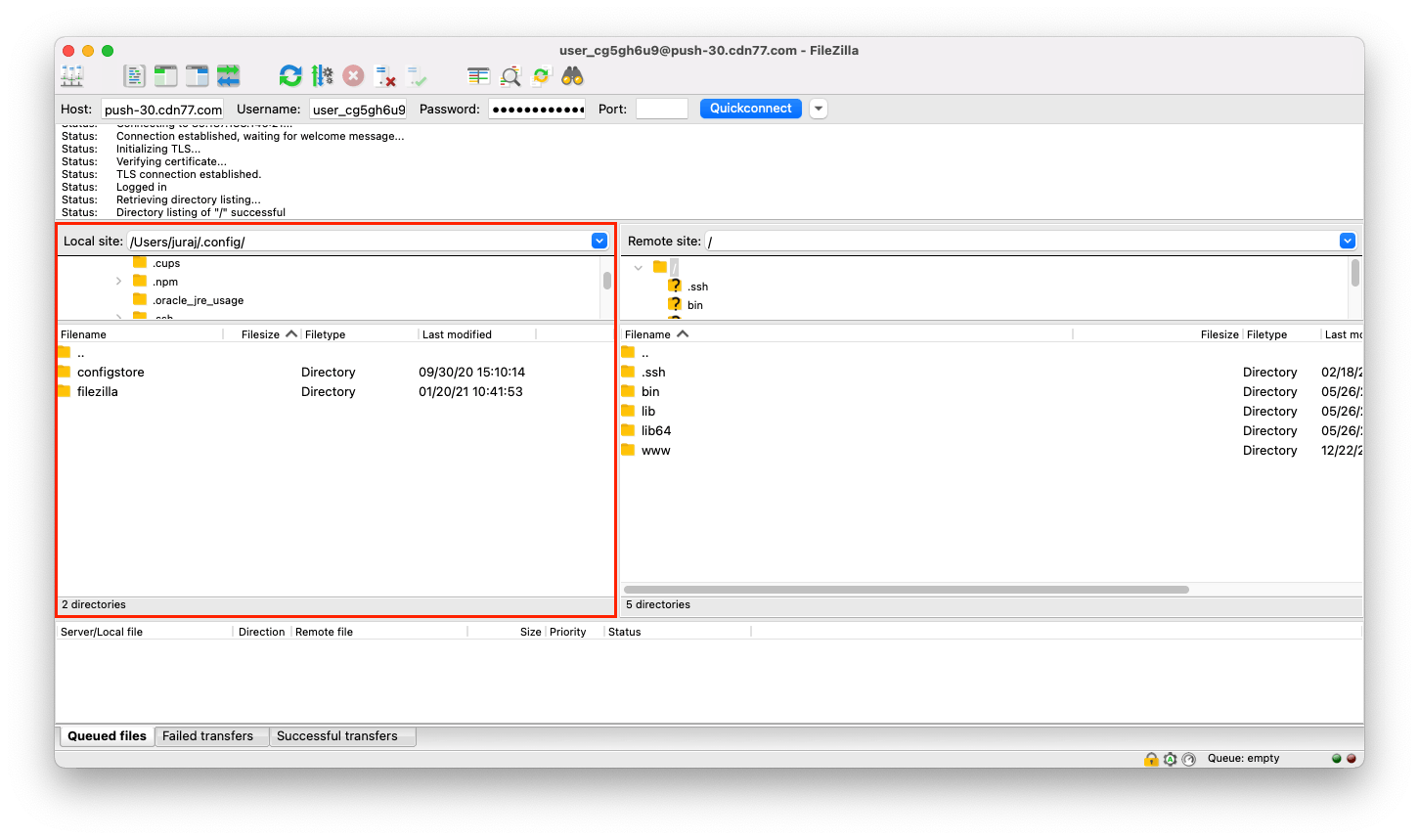Toggle the remote directory tree view
Viewport: 1419px width, 840px height.
(x=197, y=75)
